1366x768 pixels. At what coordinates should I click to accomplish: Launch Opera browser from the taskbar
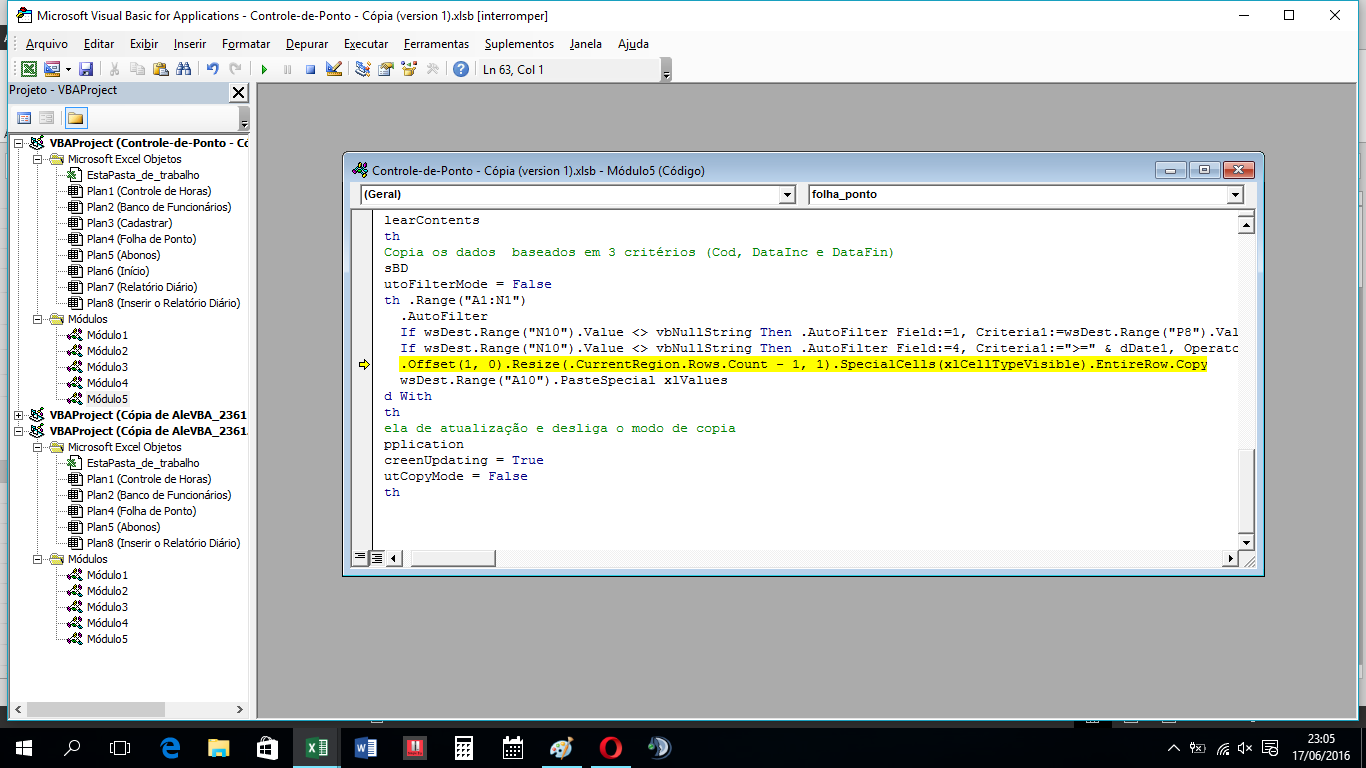tap(610, 747)
